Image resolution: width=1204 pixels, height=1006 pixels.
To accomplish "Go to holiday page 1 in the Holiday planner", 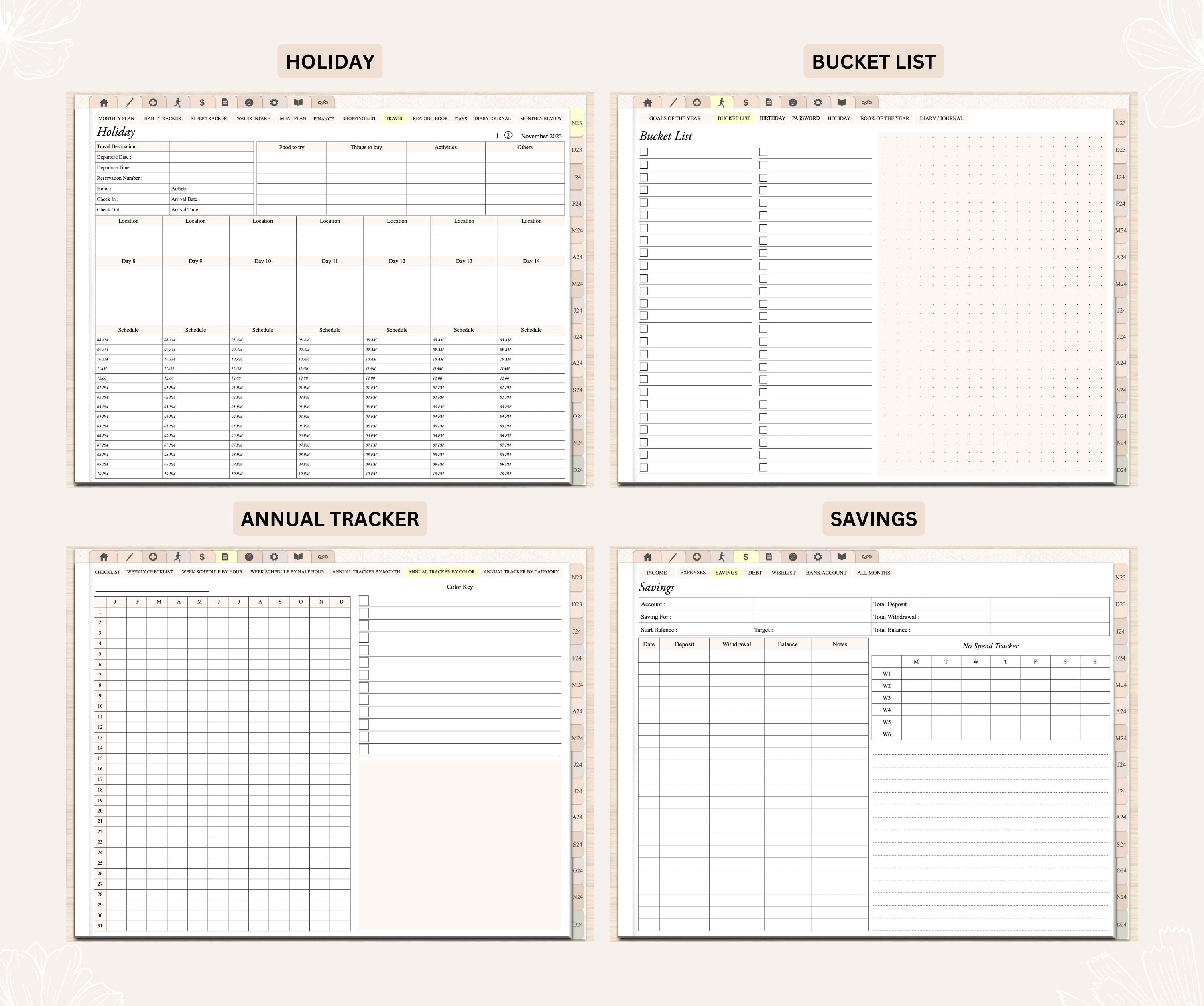I will (497, 136).
